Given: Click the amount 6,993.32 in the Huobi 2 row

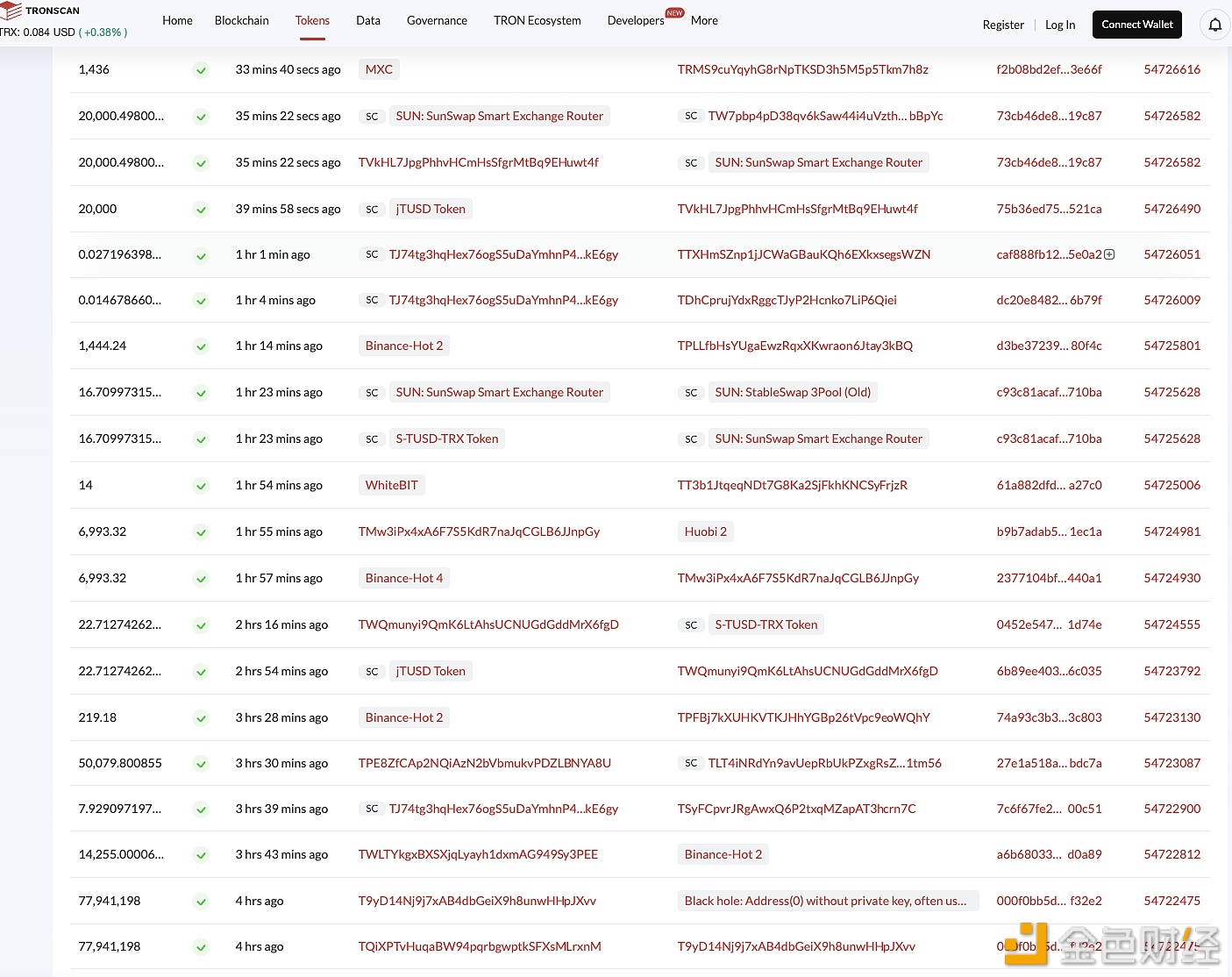Looking at the screenshot, I should (x=103, y=531).
